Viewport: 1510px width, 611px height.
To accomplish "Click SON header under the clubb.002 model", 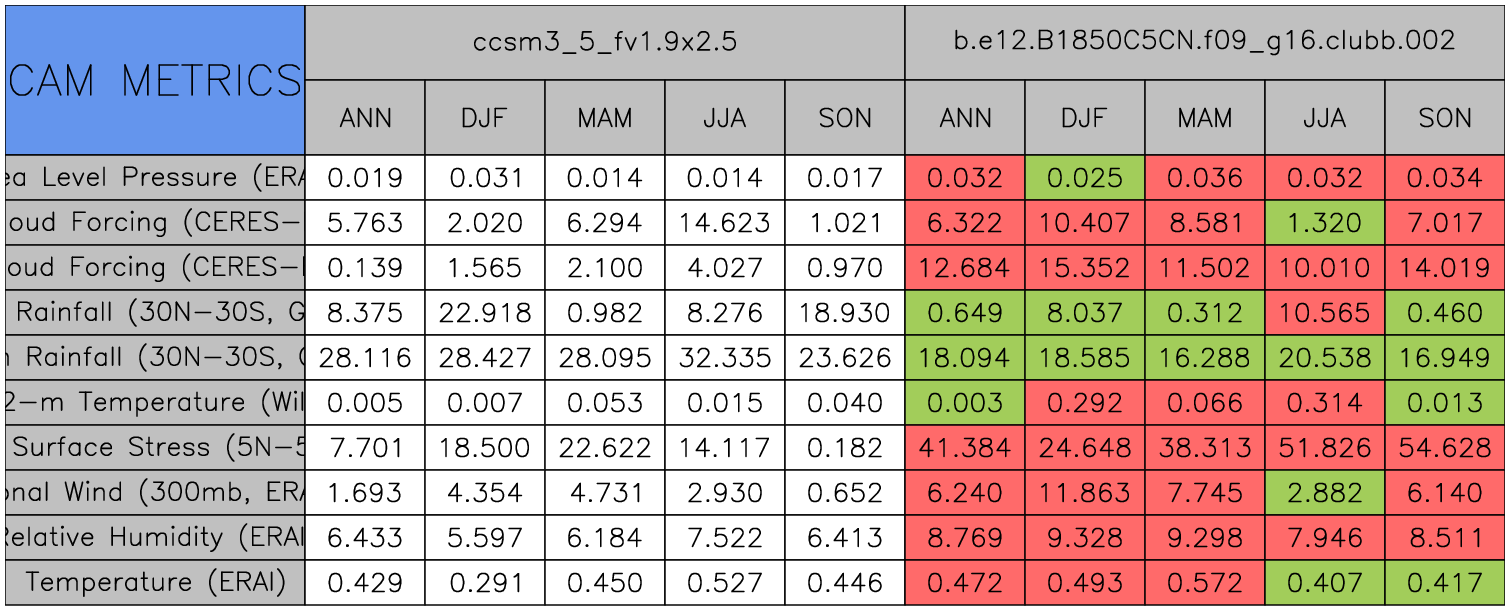I will click(1445, 118).
